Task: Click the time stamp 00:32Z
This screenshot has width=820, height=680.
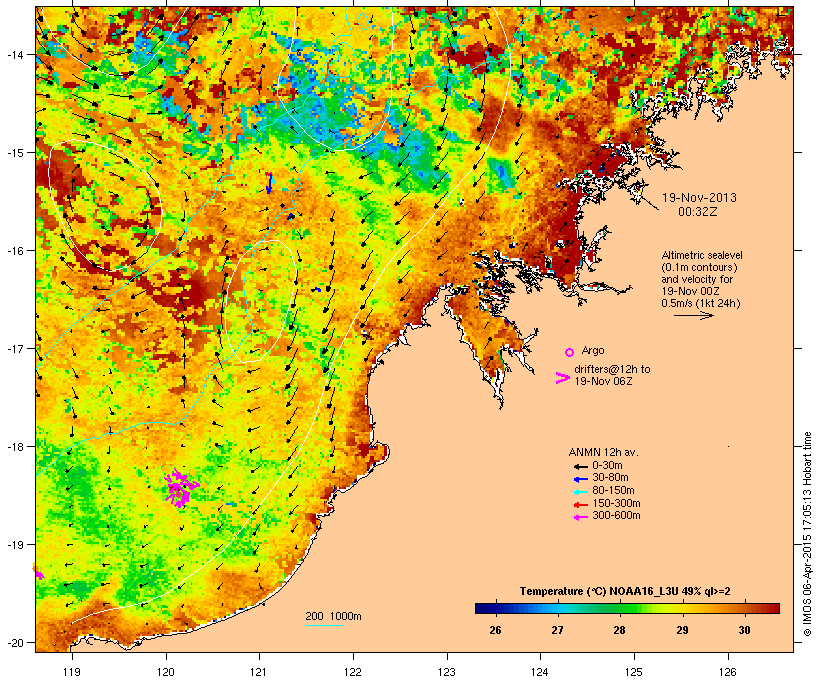Action: coord(698,212)
